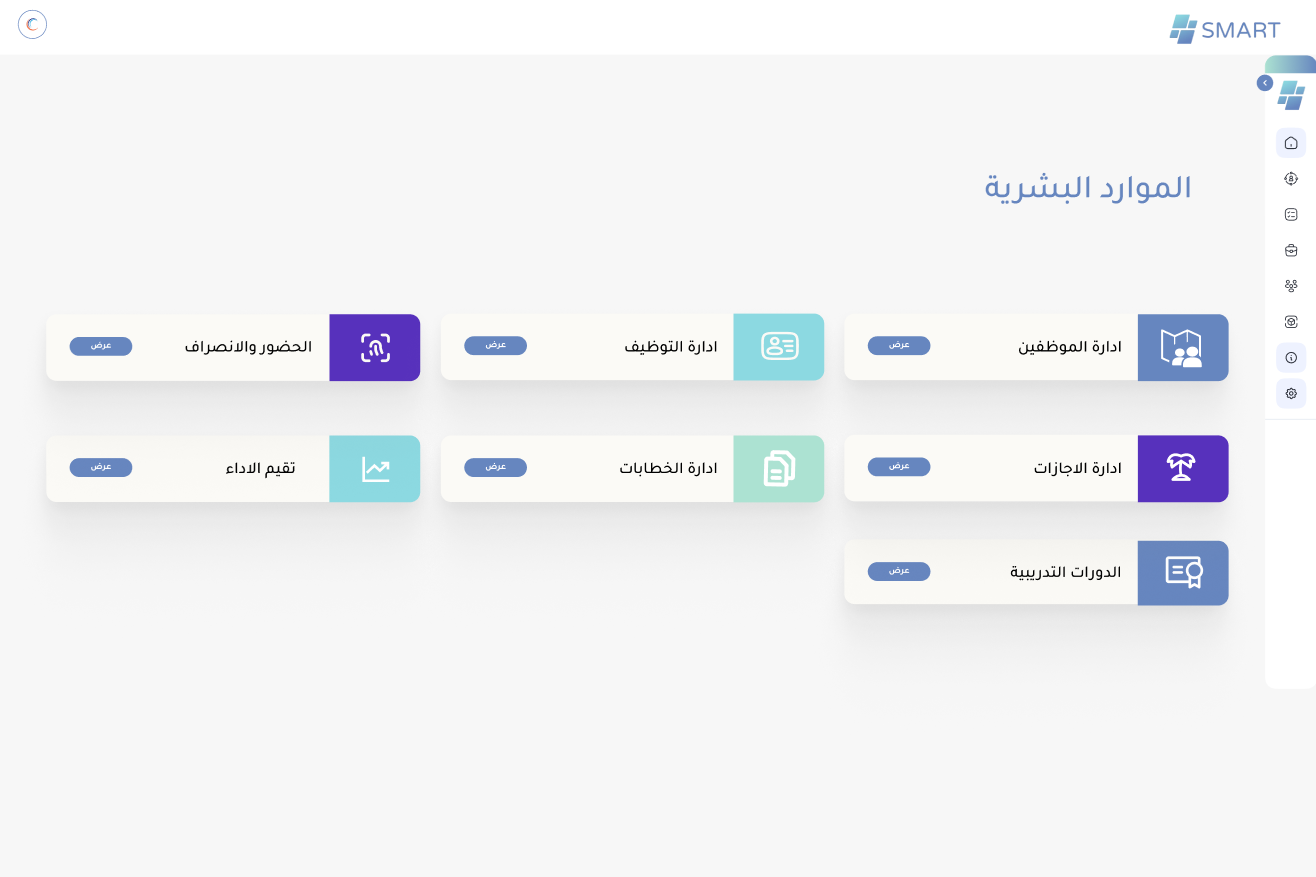Toggle dark mode with the crescent moon icon
The width and height of the screenshot is (1316, 877).
pyautogui.click(x=32, y=24)
